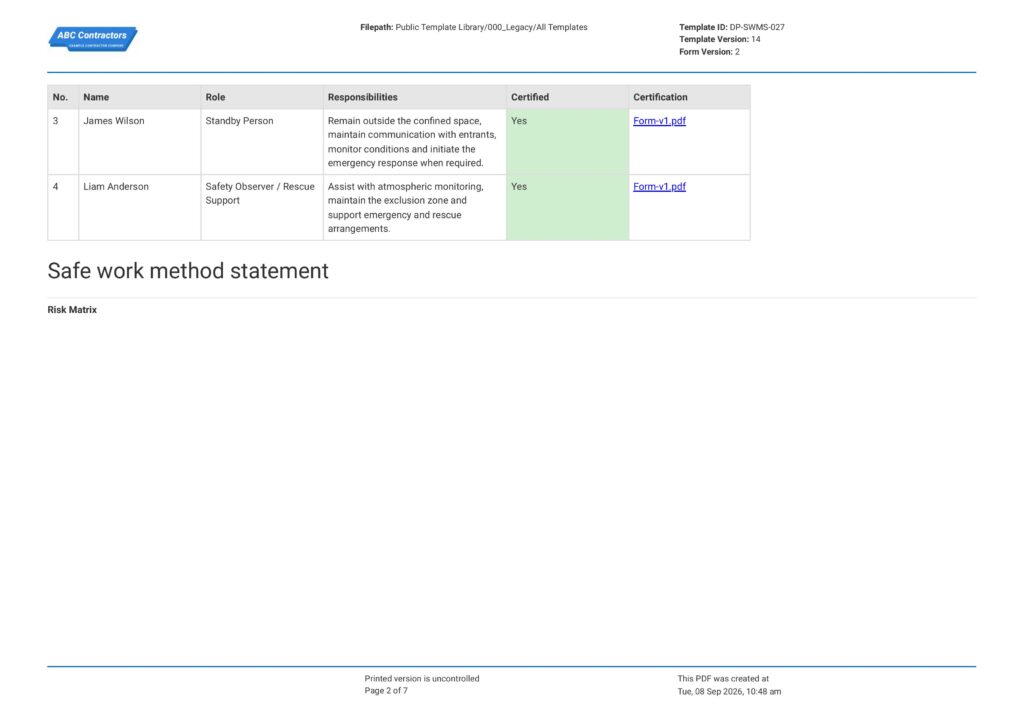1024x725 pixels.
Task: Select the Filepath header text
Action: tap(473, 27)
